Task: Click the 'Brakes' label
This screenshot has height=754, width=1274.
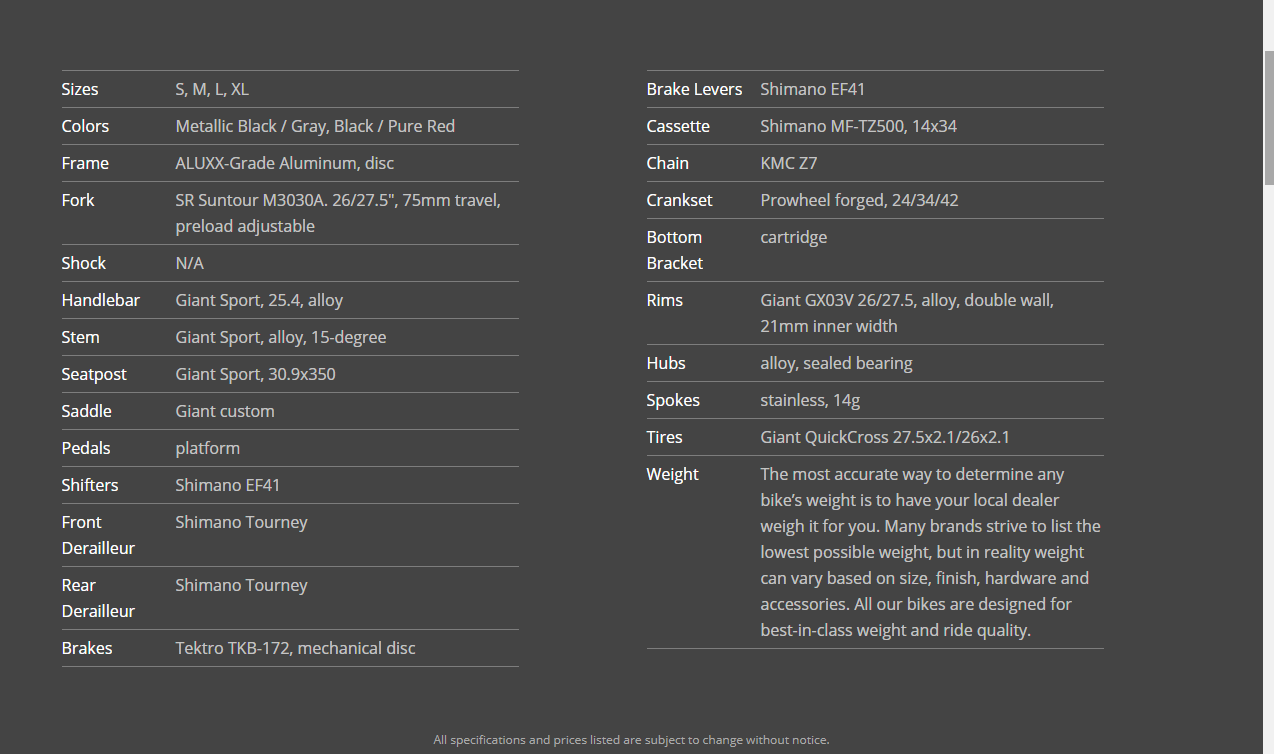Action: pos(87,648)
